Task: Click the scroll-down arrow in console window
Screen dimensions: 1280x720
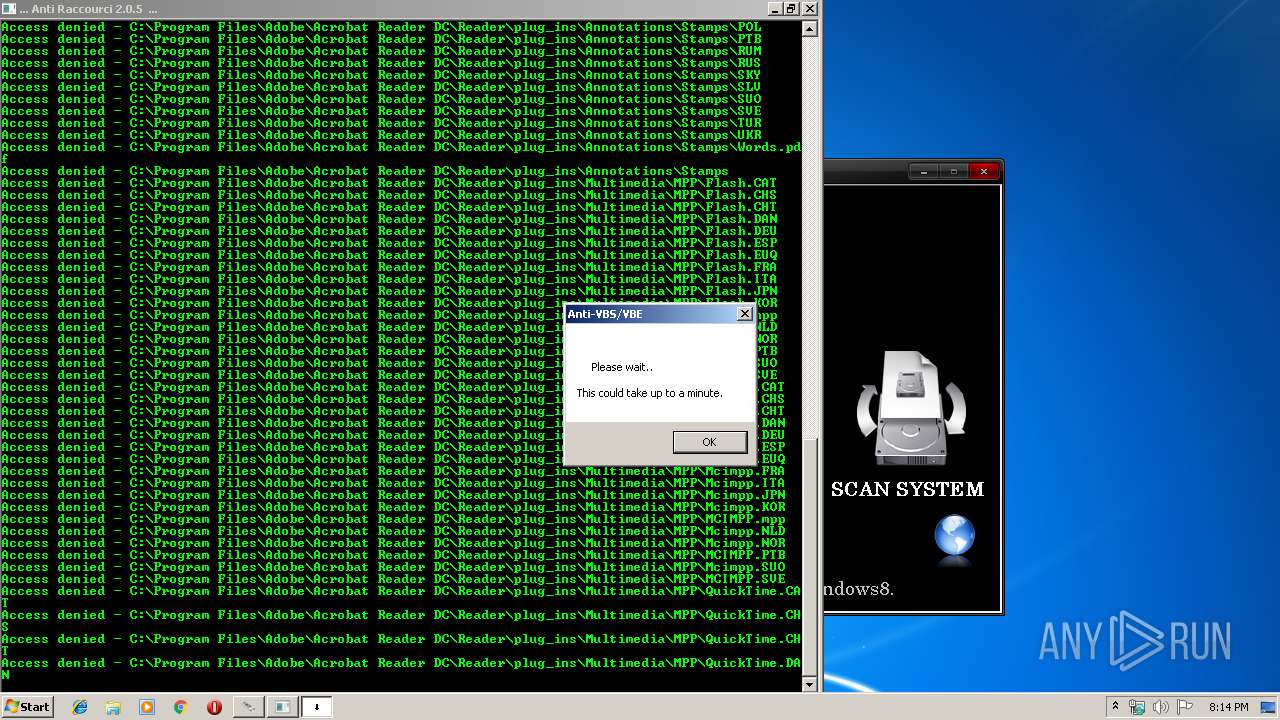Action: (x=811, y=684)
